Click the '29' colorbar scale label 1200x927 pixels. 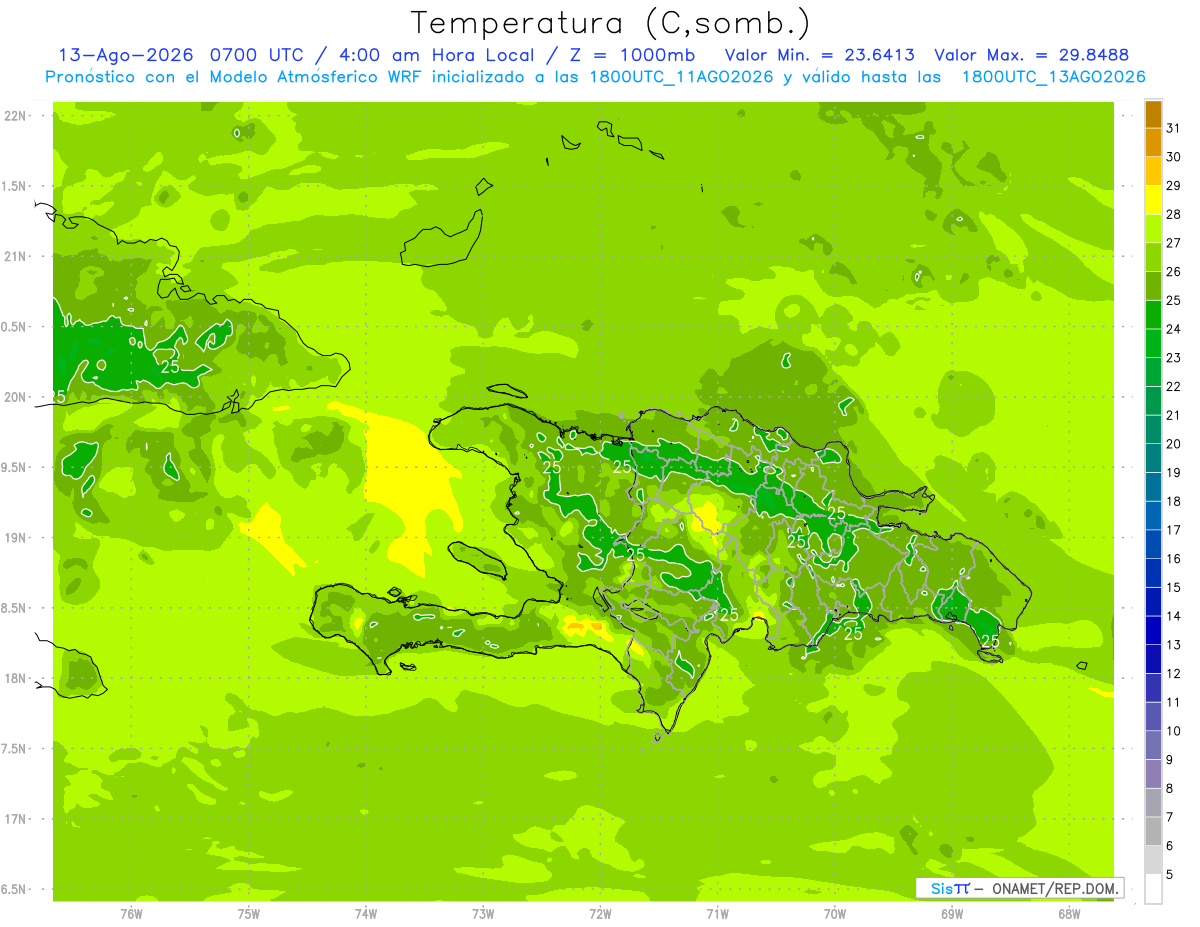point(1174,185)
